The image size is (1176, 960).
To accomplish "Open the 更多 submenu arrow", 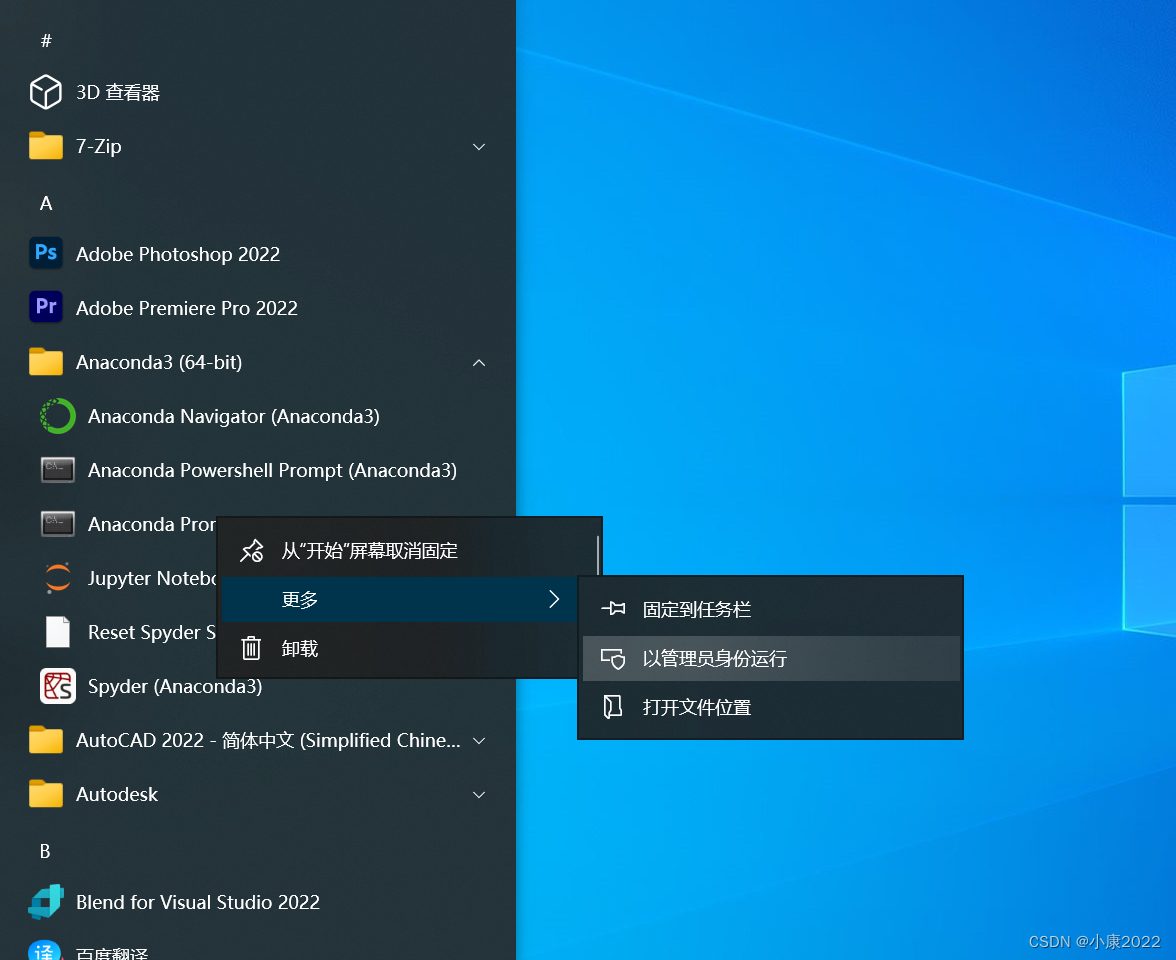I will pyautogui.click(x=554, y=598).
